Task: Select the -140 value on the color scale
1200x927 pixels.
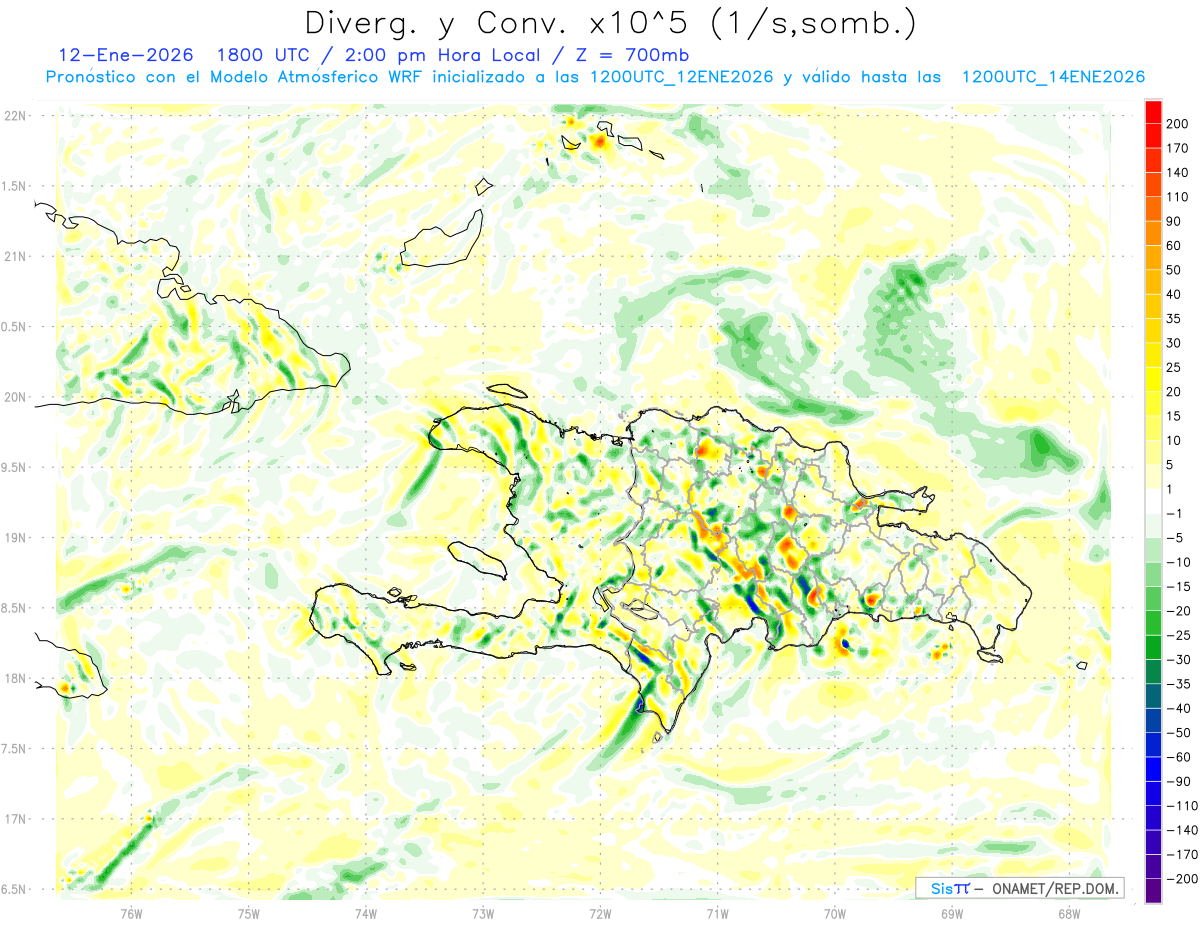Action: pos(1181,830)
